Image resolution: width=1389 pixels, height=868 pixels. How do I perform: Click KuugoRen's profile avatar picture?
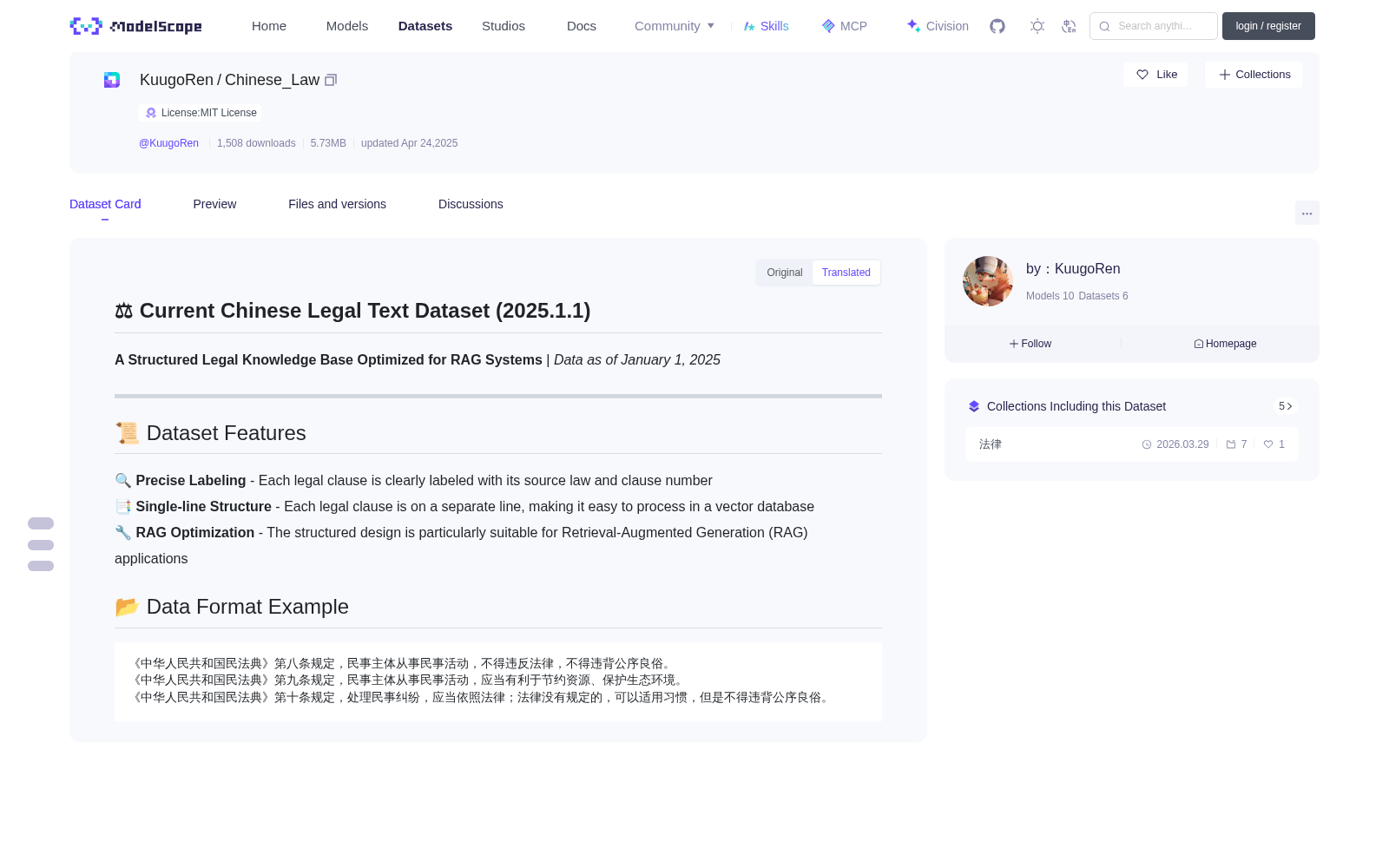point(988,281)
